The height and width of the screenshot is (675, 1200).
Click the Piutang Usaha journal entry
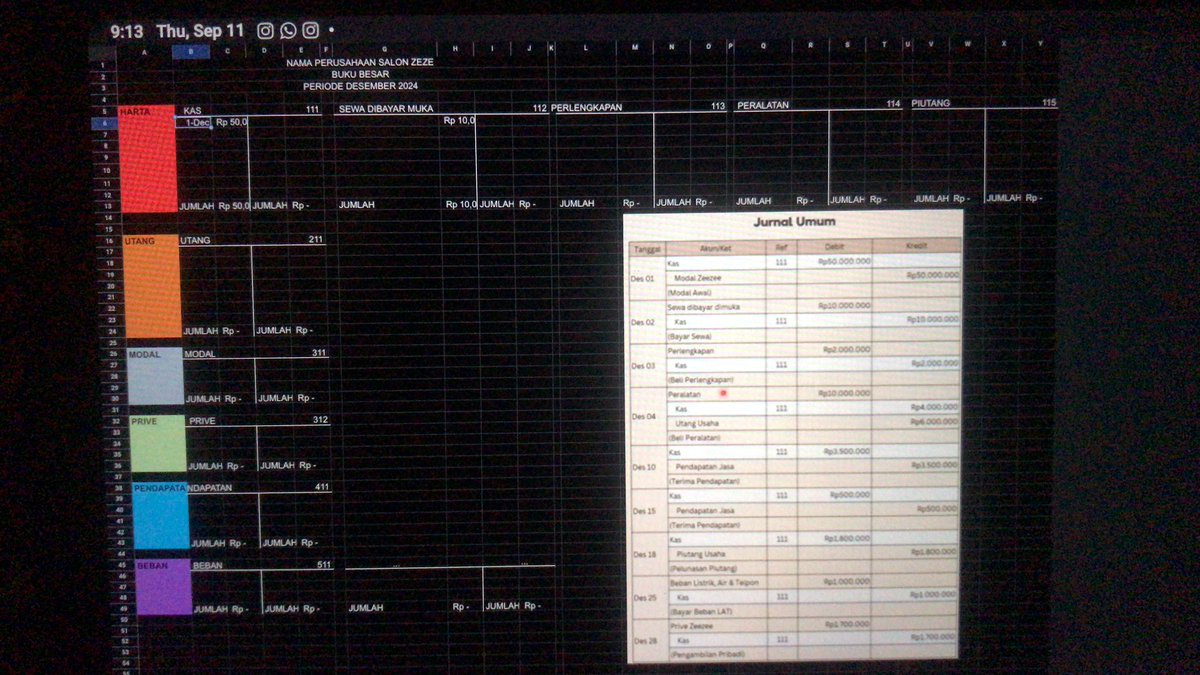pyautogui.click(x=701, y=553)
